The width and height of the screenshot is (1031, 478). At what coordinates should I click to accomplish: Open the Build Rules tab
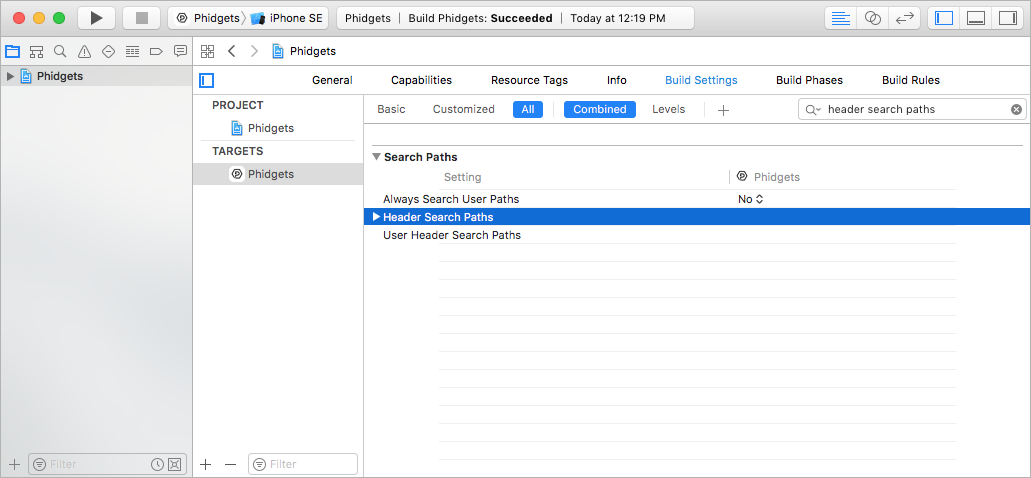click(x=911, y=80)
